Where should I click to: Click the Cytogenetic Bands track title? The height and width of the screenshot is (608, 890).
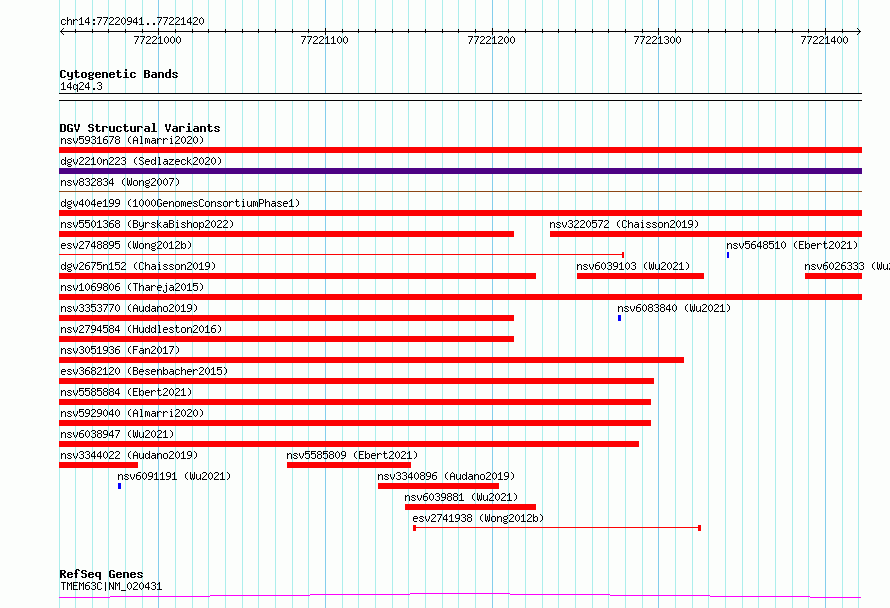119,74
